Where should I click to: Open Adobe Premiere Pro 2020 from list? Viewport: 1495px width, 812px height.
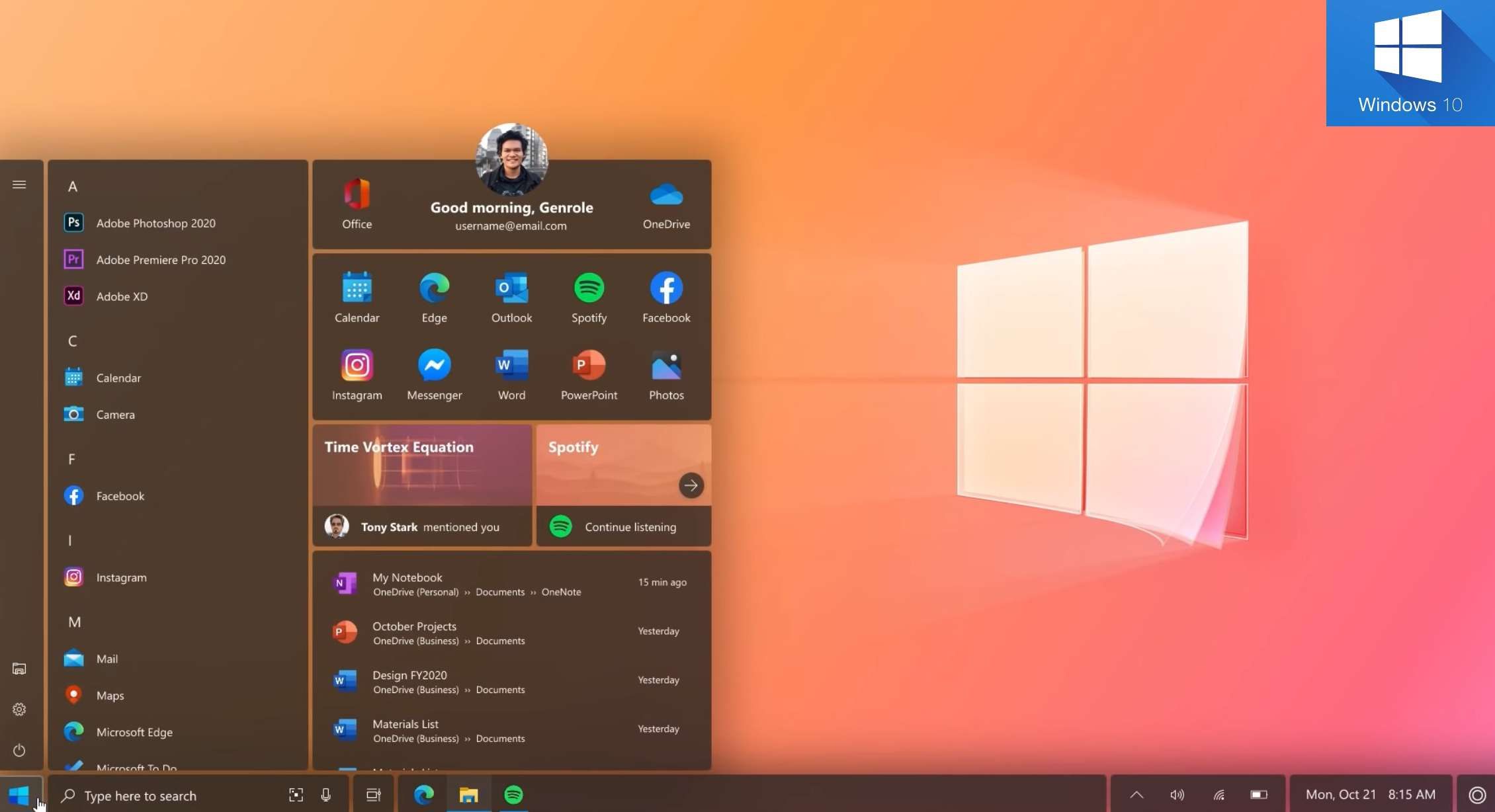click(160, 260)
